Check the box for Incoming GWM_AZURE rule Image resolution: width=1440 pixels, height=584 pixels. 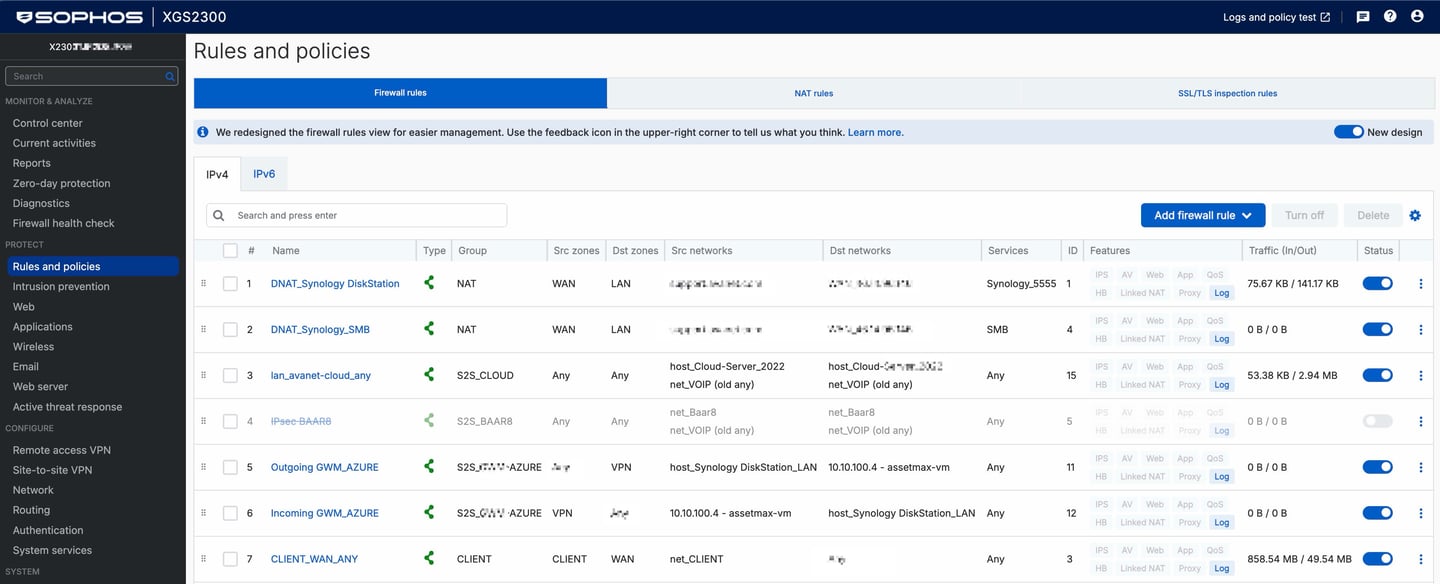pos(230,514)
